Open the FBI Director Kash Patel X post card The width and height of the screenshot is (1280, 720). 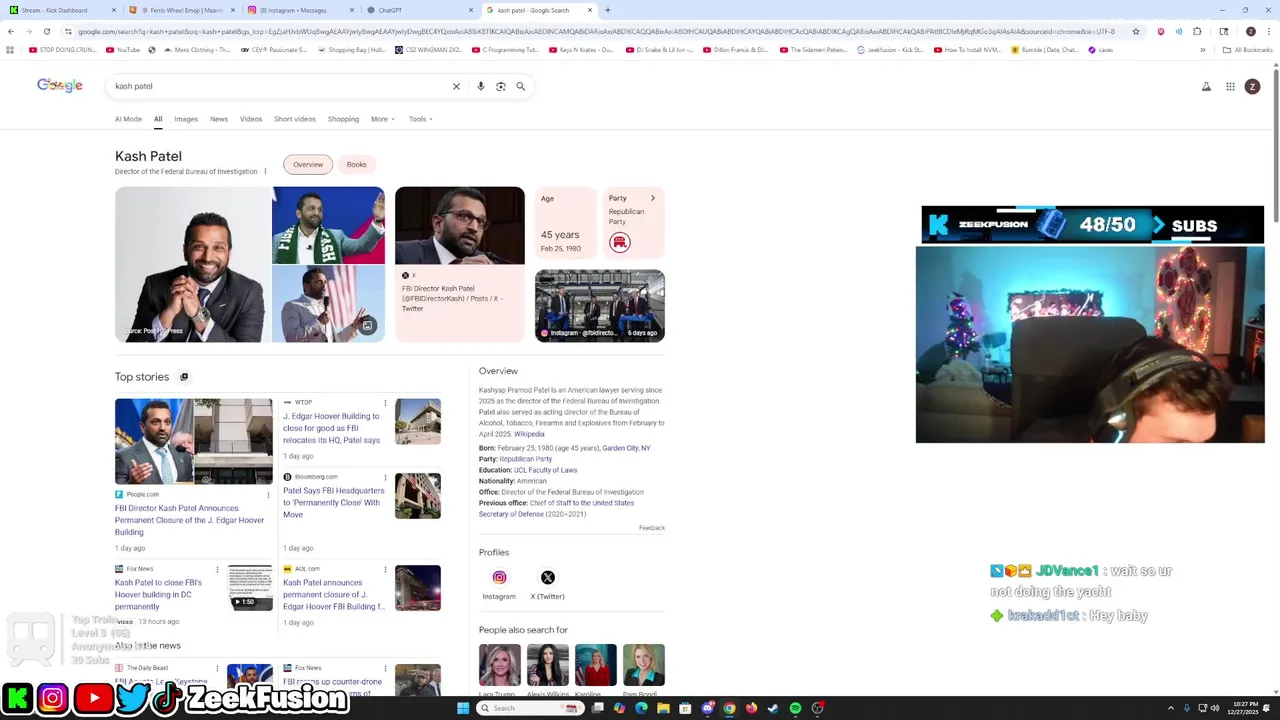coord(460,265)
